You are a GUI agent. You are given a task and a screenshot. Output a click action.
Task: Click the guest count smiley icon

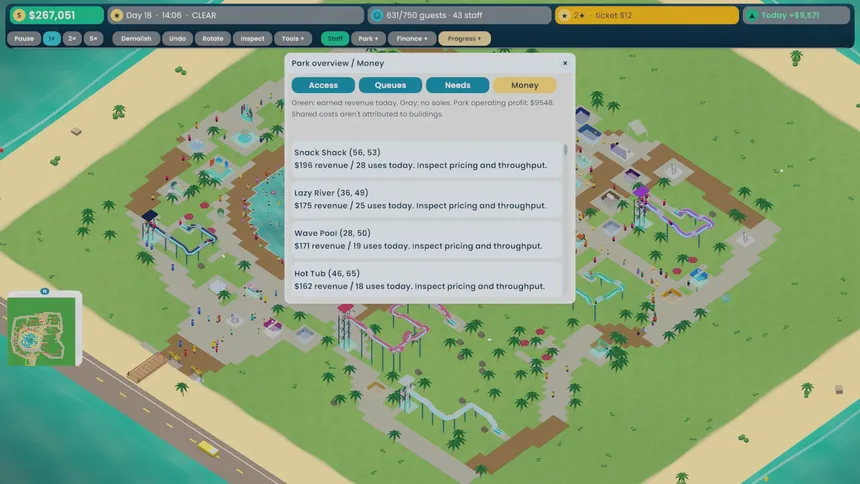click(x=376, y=15)
